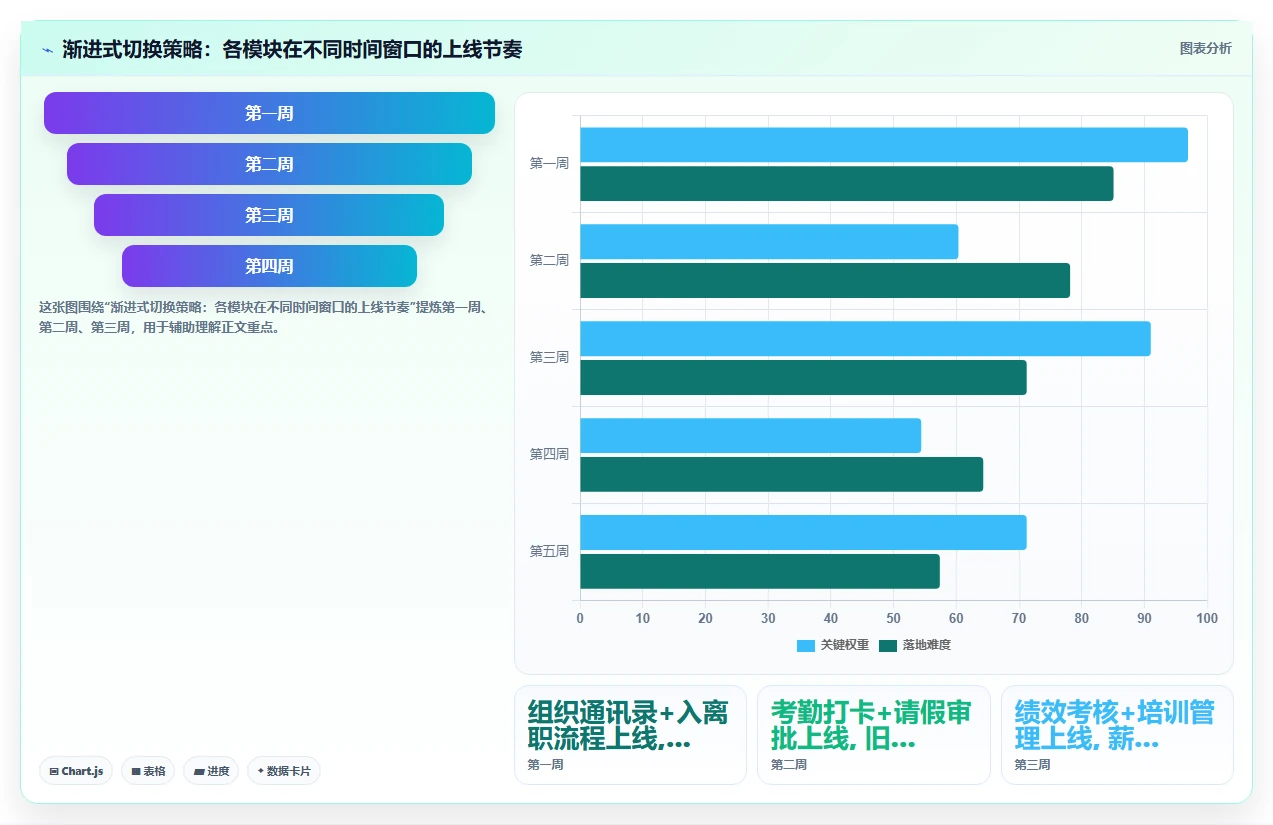This screenshot has height=825, width=1273.
Task: Open the 绩效考核+培训管理上线 data card
Action: (x=1117, y=735)
